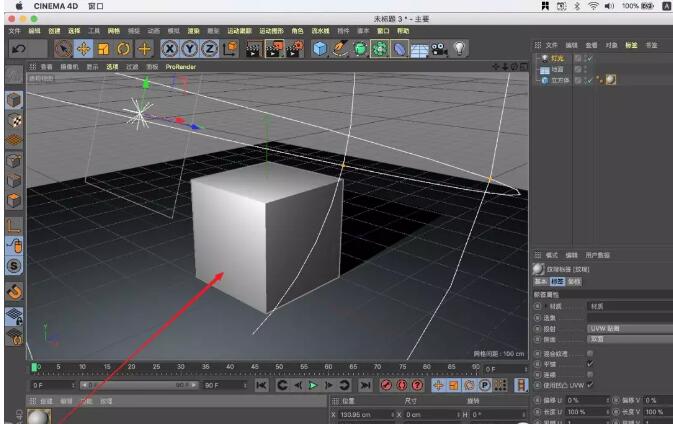Image resolution: width=673 pixels, height=424 pixels.
Task: Add a cube primitive from toolbar
Action: tap(319, 49)
